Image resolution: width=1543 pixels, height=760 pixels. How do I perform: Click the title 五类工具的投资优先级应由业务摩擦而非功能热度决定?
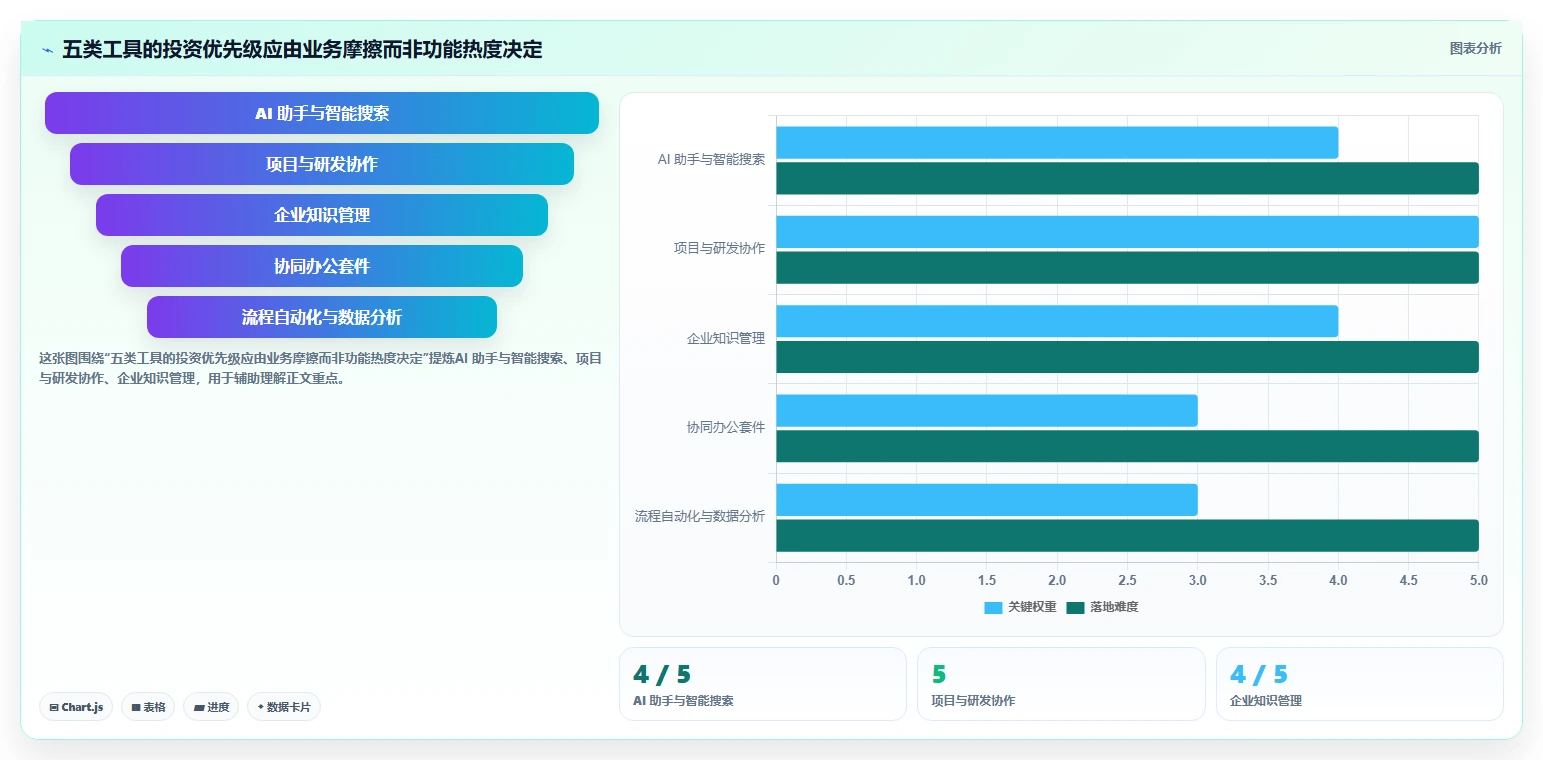click(302, 49)
